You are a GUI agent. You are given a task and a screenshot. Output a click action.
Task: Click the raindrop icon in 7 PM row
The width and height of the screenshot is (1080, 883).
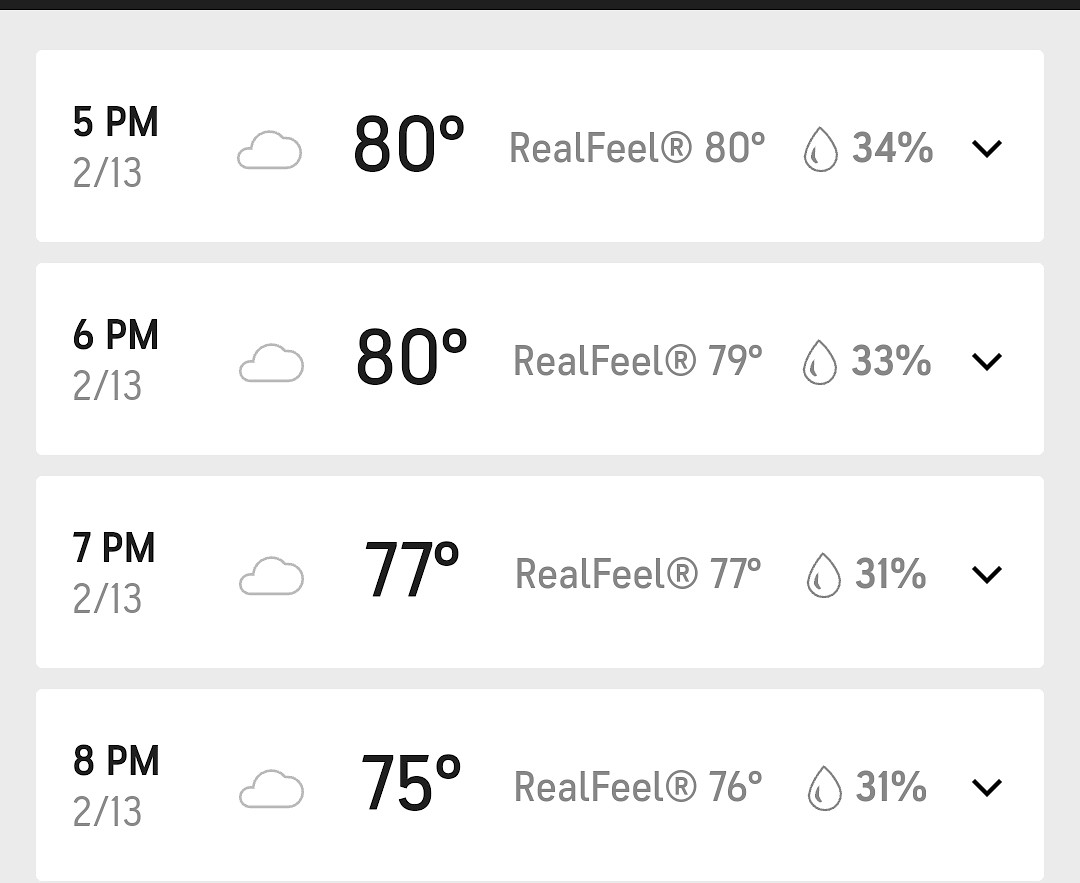[823, 576]
